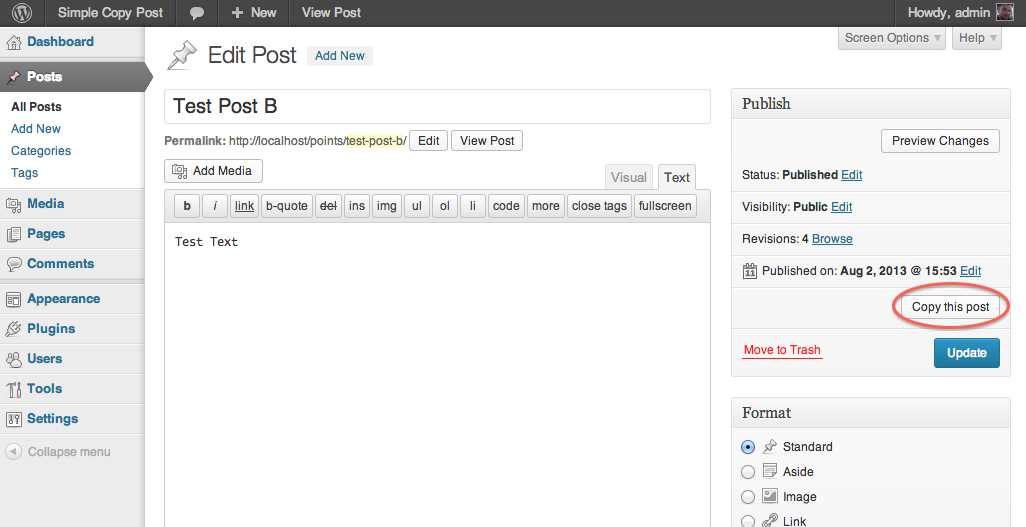Open the Categories submenu item
The width and height of the screenshot is (1026, 527).
[41, 151]
